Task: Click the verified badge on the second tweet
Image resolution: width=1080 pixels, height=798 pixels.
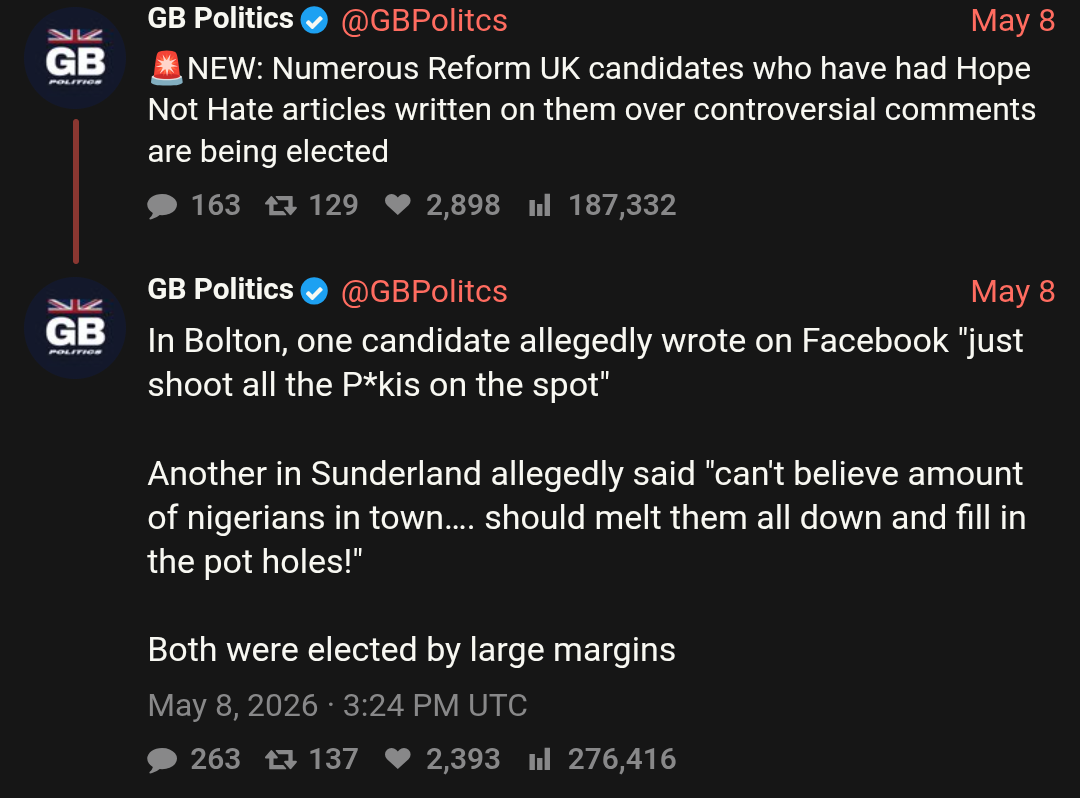Action: [x=315, y=291]
